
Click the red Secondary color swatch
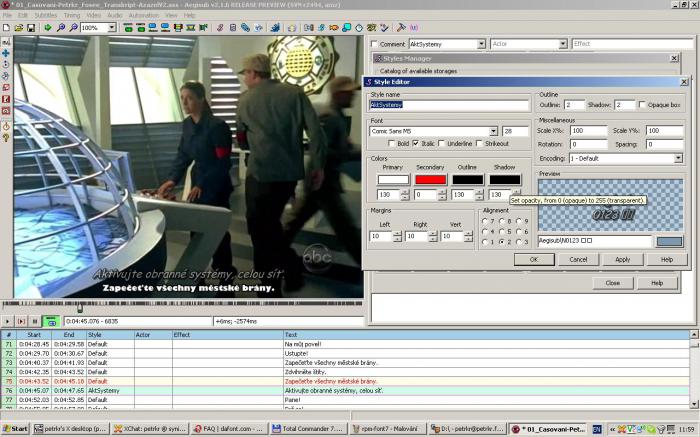[x=430, y=179]
